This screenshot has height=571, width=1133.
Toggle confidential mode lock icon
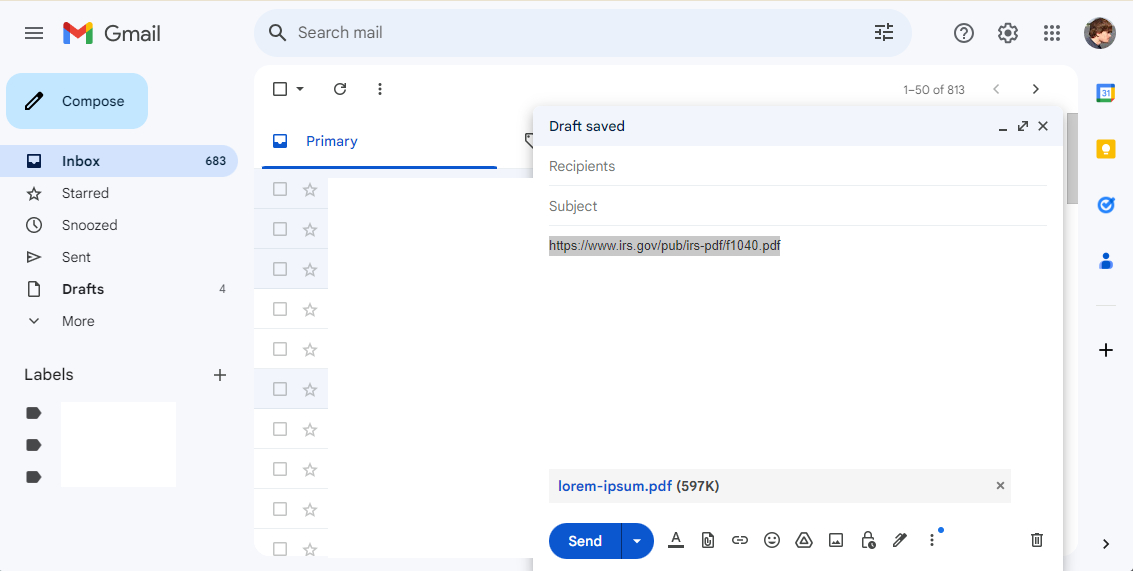click(x=868, y=540)
